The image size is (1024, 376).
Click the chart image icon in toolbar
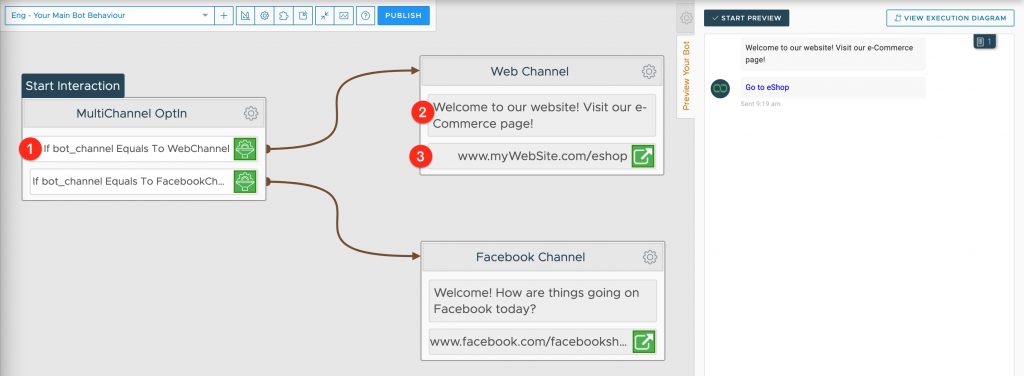(344, 15)
